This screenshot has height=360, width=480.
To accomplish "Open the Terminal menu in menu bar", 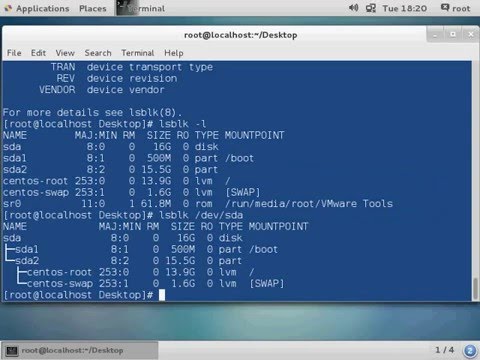I will coord(137,53).
